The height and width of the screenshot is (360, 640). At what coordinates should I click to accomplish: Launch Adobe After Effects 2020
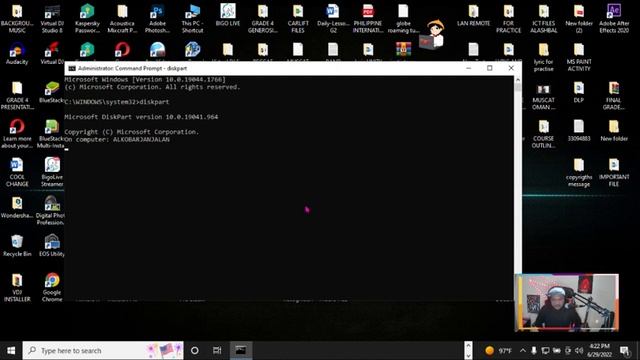pos(614,18)
